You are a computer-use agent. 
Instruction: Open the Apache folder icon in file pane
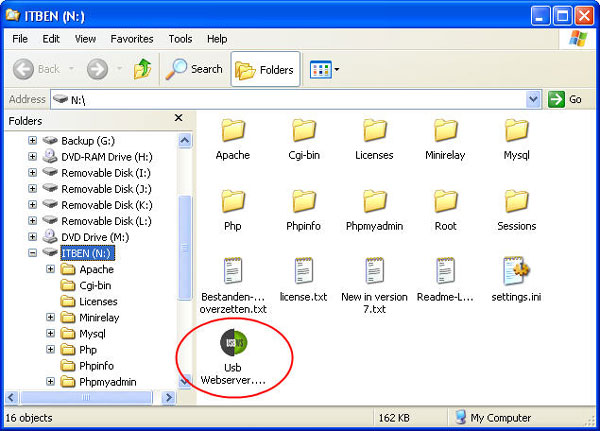pos(233,130)
